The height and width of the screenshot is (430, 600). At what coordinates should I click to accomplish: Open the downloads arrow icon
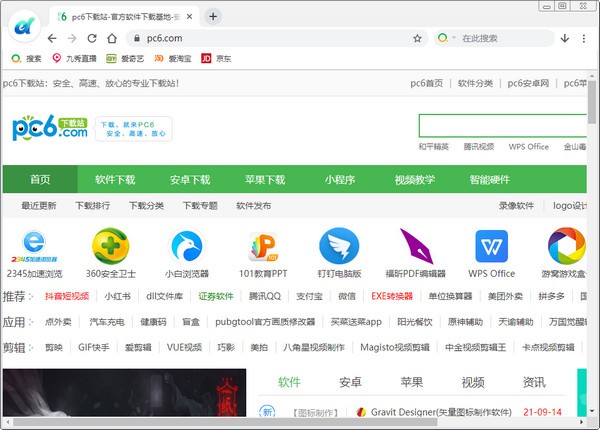click(x=565, y=38)
